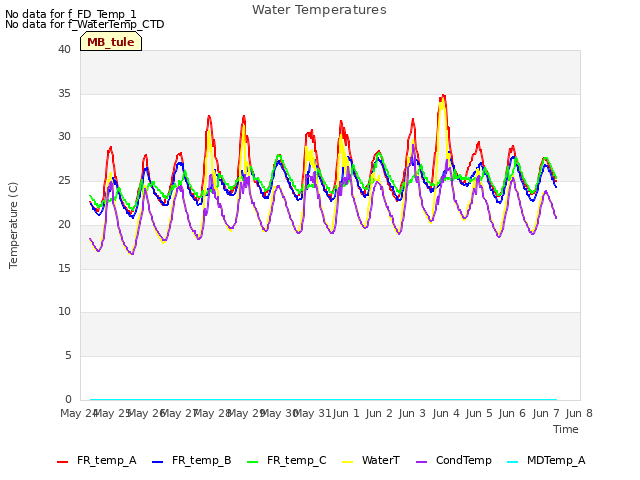Click the Jun 8 x-axis tick label

click(x=579, y=413)
